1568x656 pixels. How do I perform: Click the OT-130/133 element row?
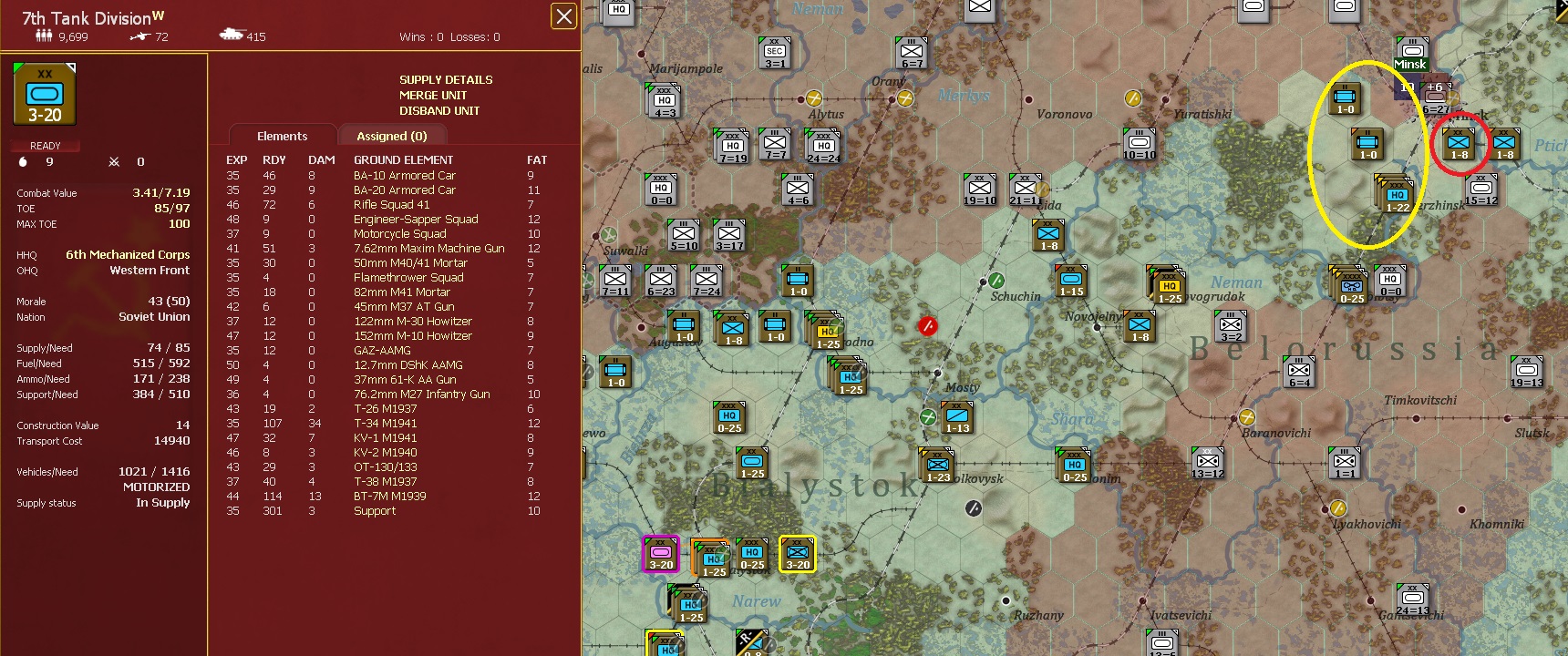(x=387, y=467)
